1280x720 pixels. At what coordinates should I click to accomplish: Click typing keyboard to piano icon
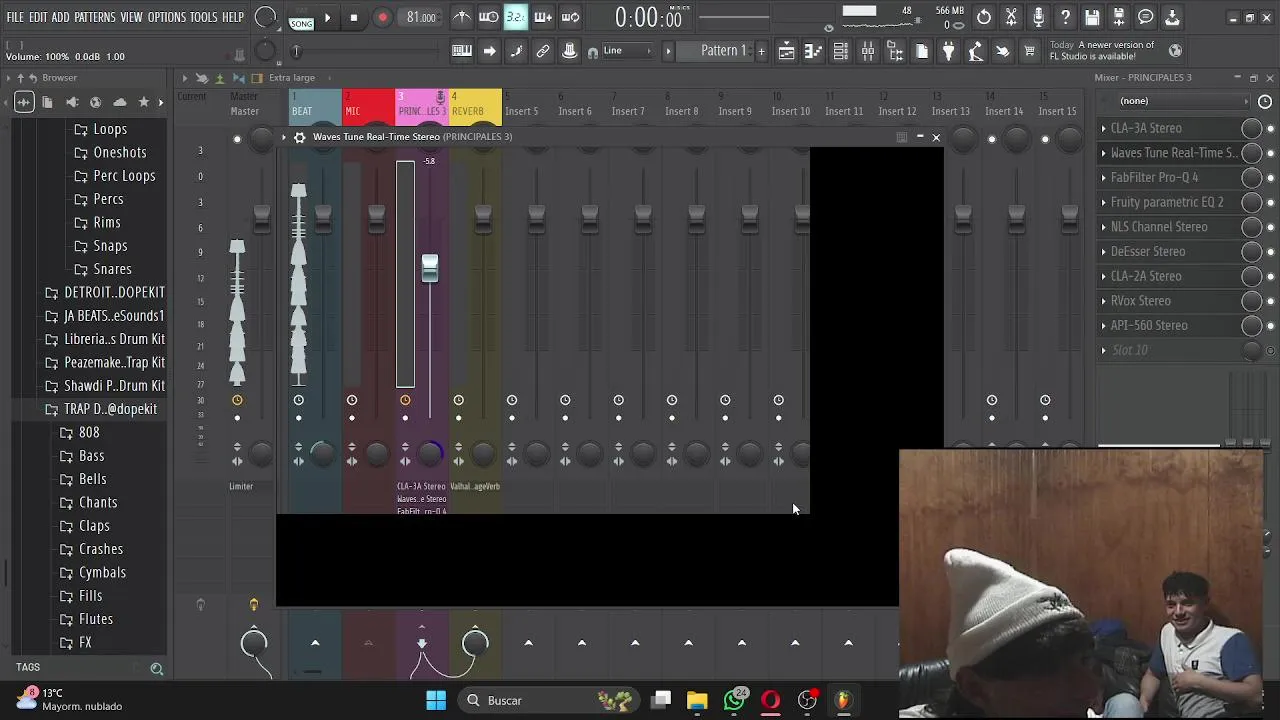(462, 51)
